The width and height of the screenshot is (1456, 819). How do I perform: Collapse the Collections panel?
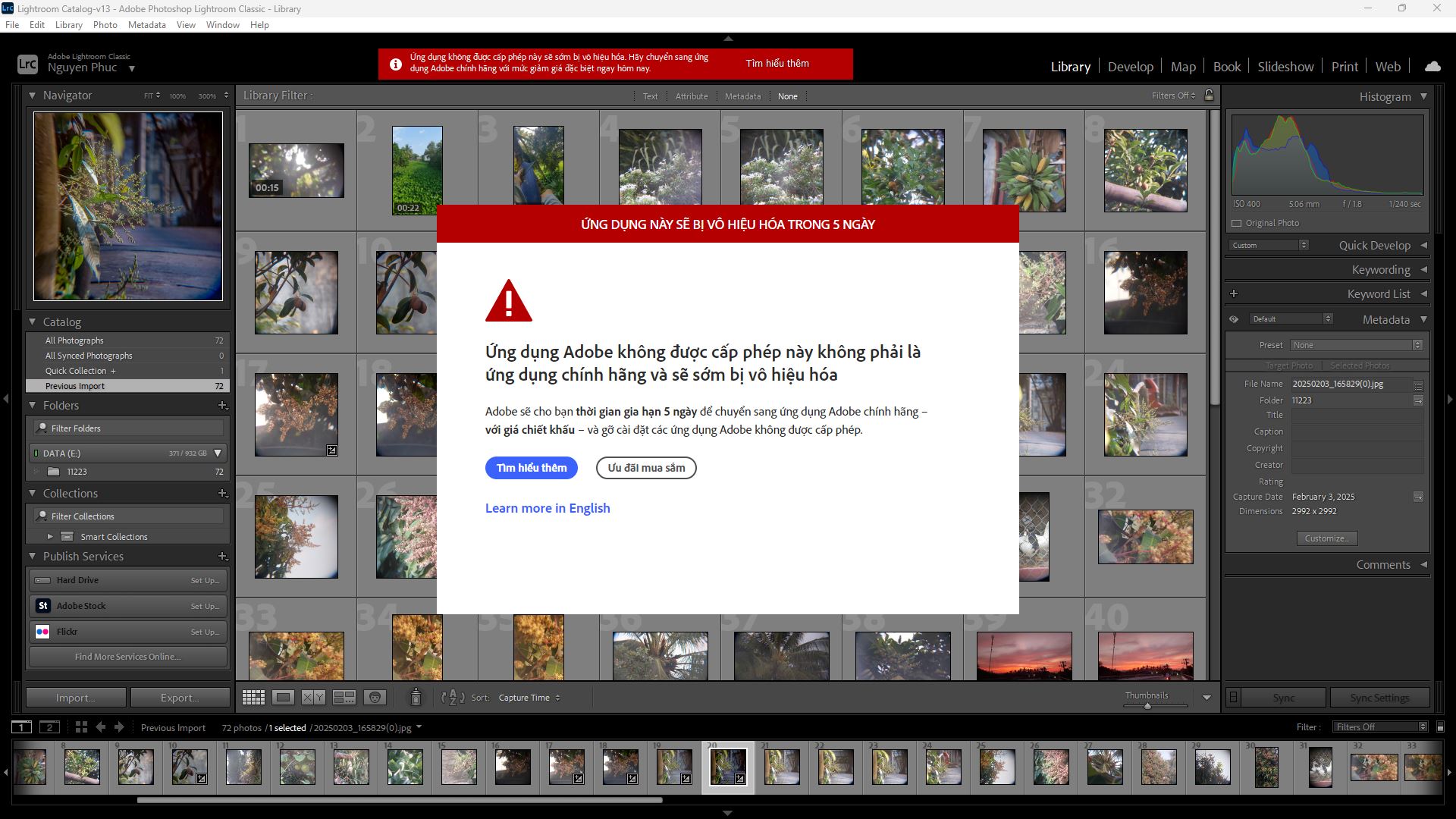tap(32, 494)
